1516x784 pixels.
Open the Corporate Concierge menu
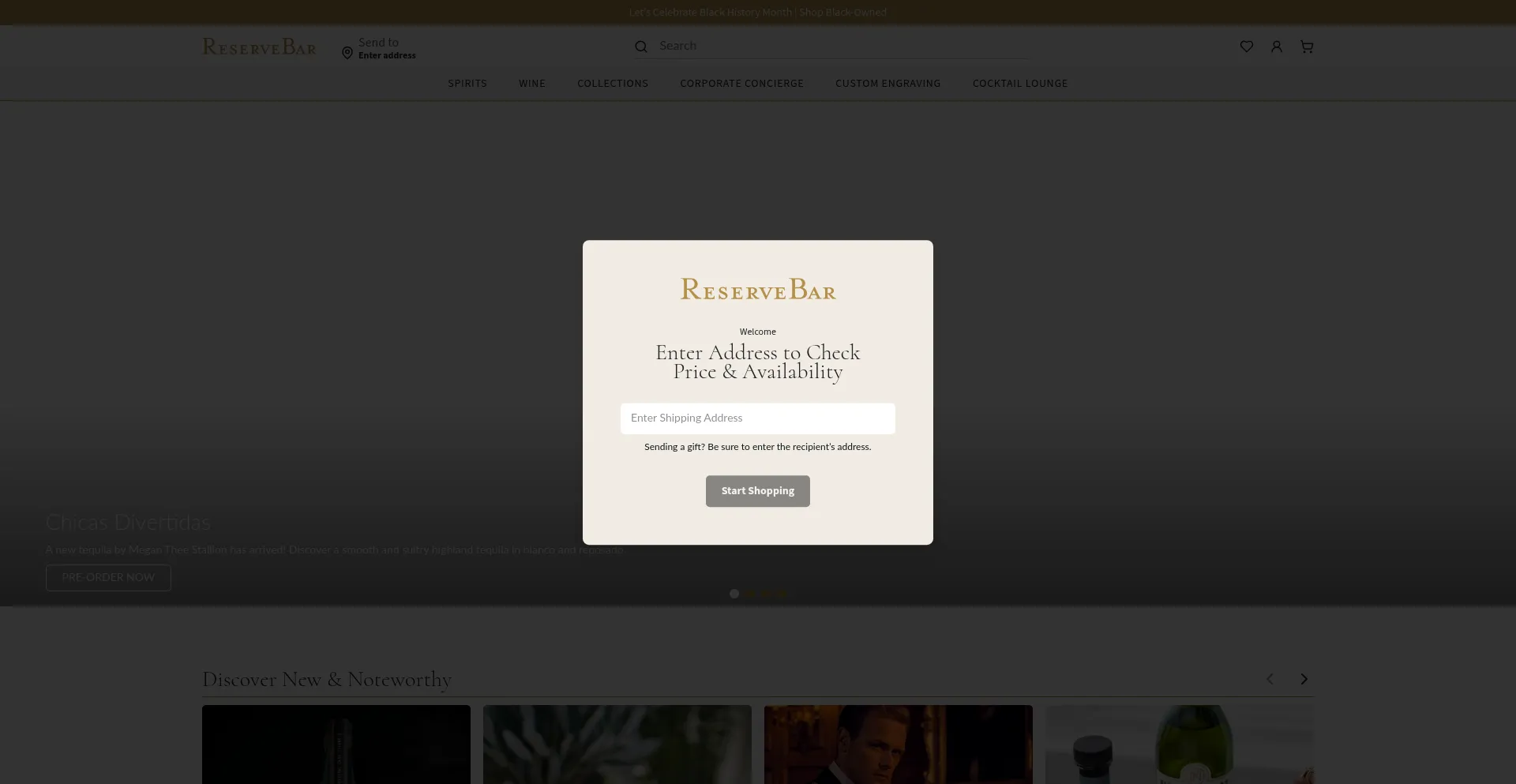click(x=741, y=83)
